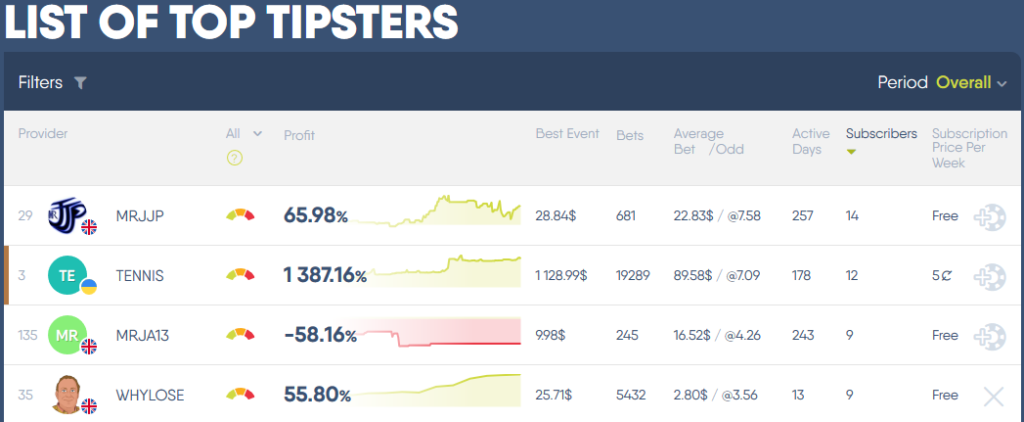
Task: Click the Filters funnel icon
Action: click(80, 83)
